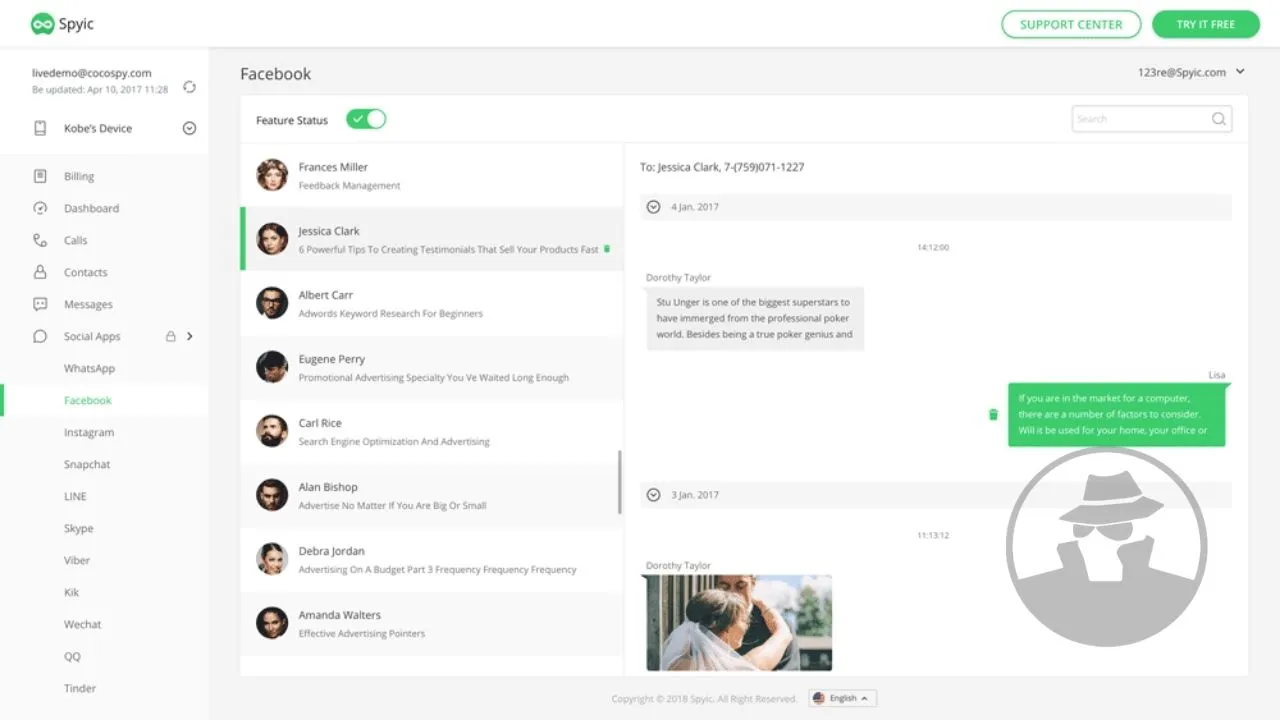Image resolution: width=1280 pixels, height=720 pixels.
Task: Click Dorothy Taylor's Stu Unger message bubble
Action: click(755, 318)
